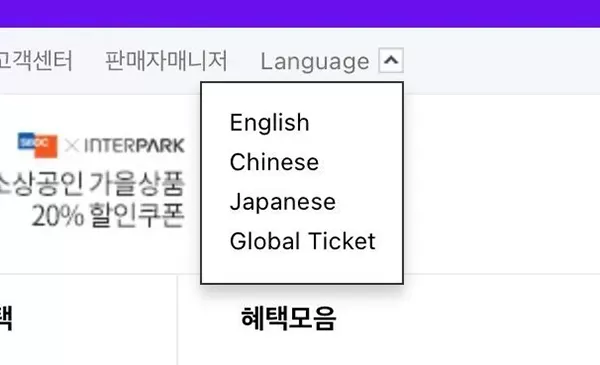This screenshot has width=600, height=365.
Task: Open the 판매자매니저 link
Action: [x=166, y=60]
